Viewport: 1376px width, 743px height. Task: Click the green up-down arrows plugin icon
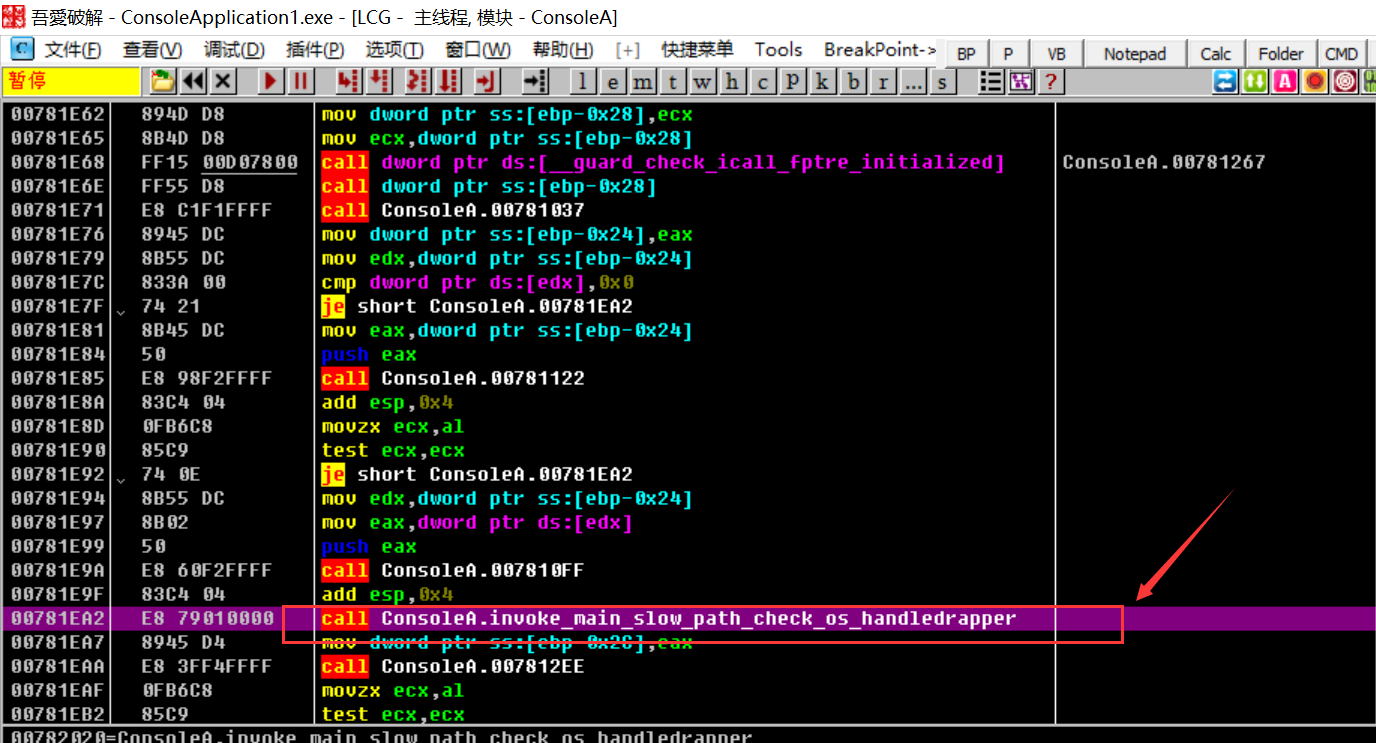pos(1255,81)
